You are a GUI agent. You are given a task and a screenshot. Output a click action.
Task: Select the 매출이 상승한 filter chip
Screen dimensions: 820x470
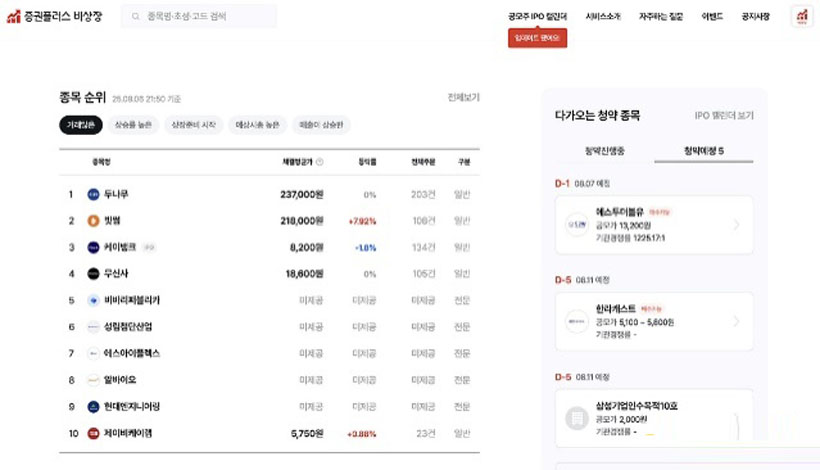pyautogui.click(x=320, y=125)
